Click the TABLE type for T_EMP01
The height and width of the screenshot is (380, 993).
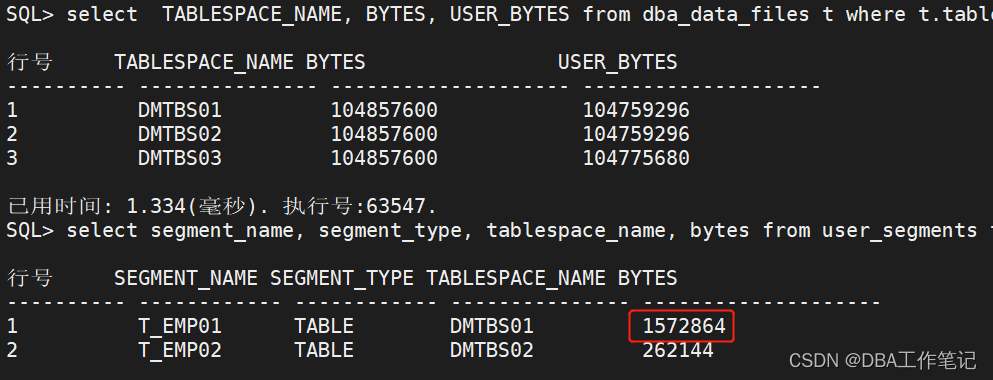point(324,326)
